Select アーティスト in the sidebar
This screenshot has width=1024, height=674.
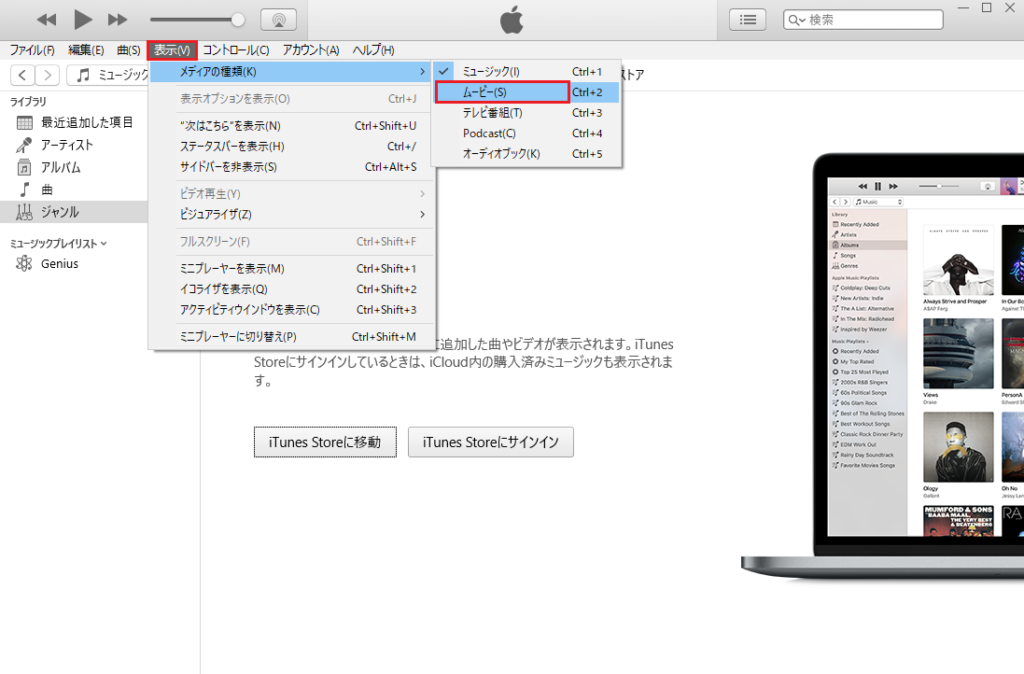pos(74,145)
